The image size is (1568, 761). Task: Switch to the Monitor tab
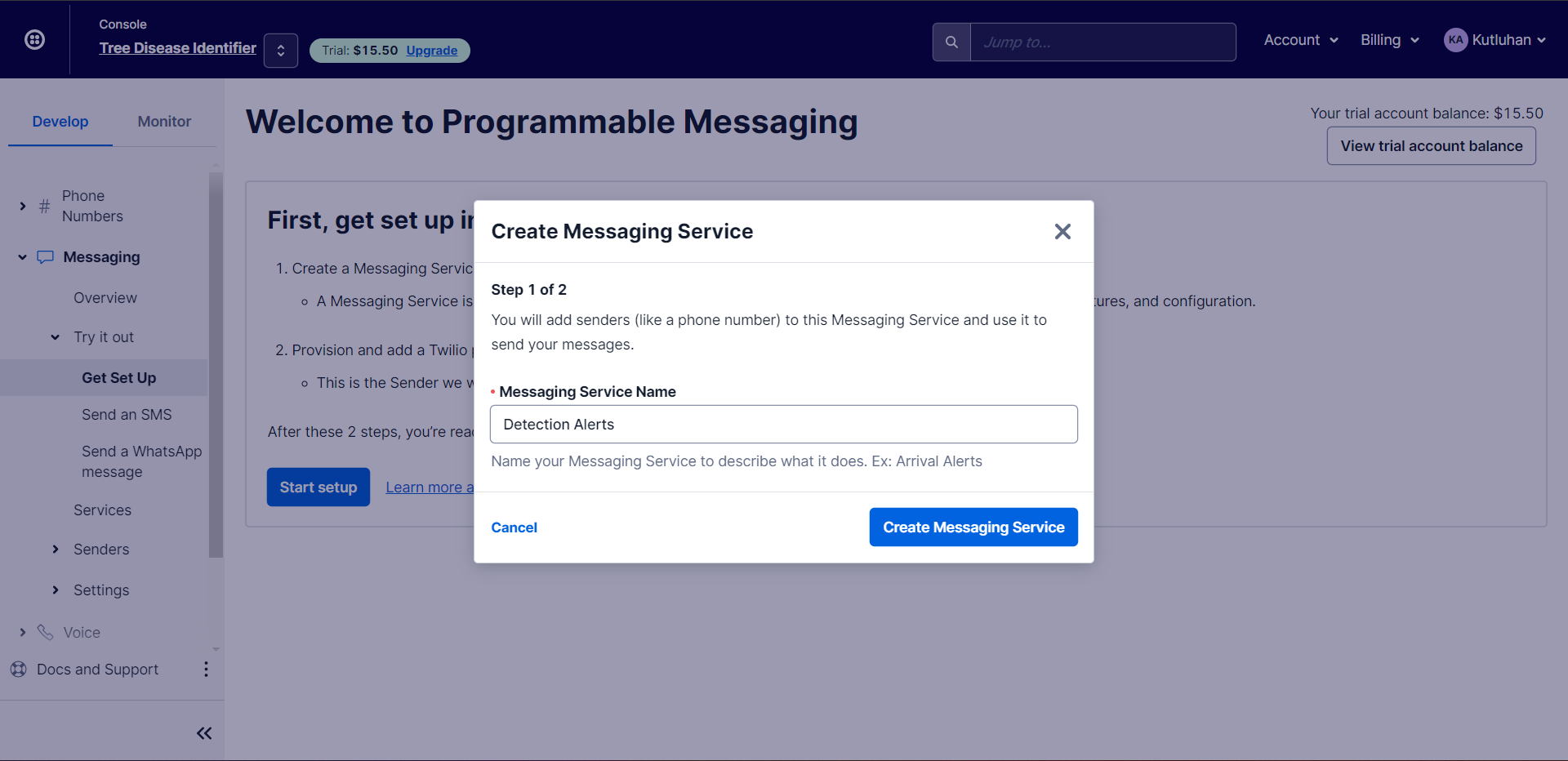pyautogui.click(x=164, y=122)
